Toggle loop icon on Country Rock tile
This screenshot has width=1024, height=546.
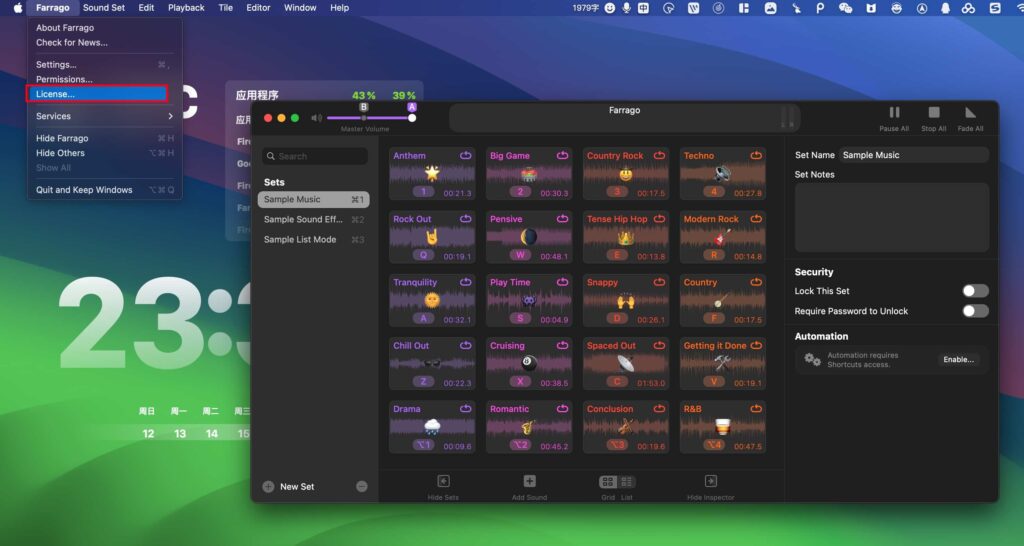click(659, 155)
